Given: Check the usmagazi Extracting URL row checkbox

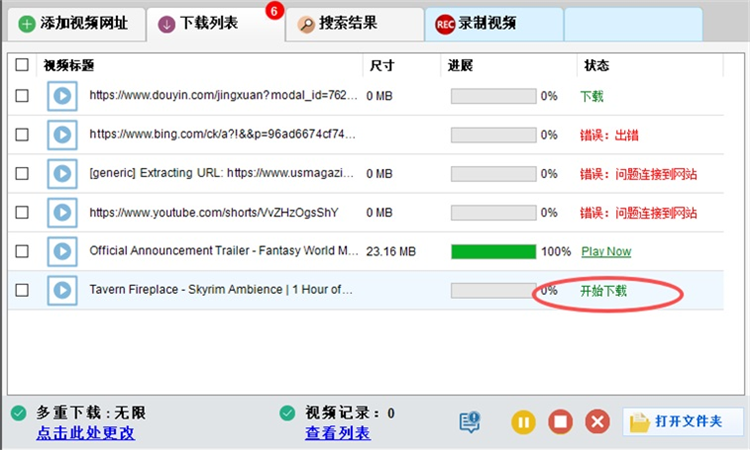Looking at the screenshot, I should click(x=22, y=173).
